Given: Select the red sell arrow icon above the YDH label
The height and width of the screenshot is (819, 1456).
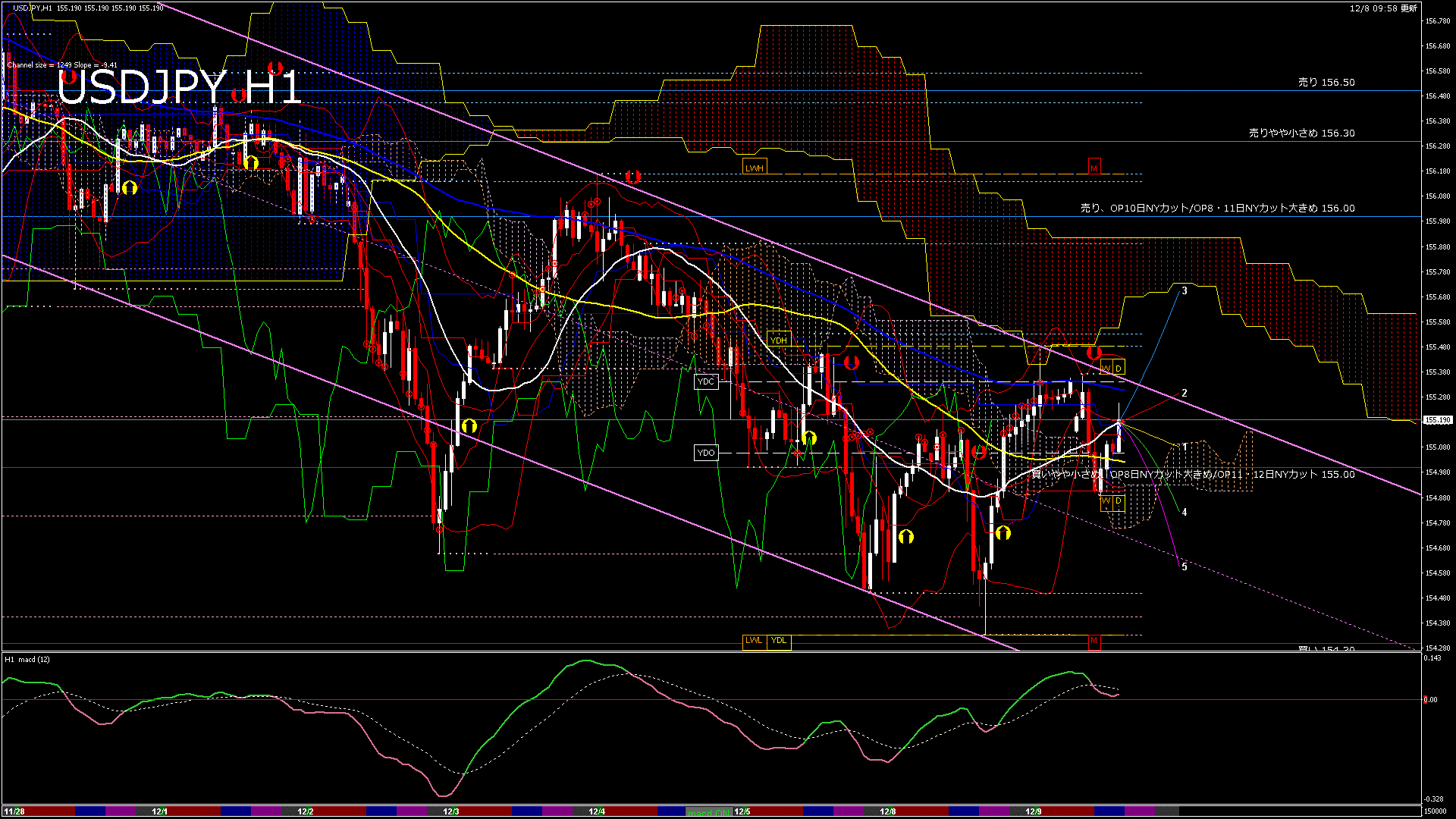Looking at the screenshot, I should [851, 363].
